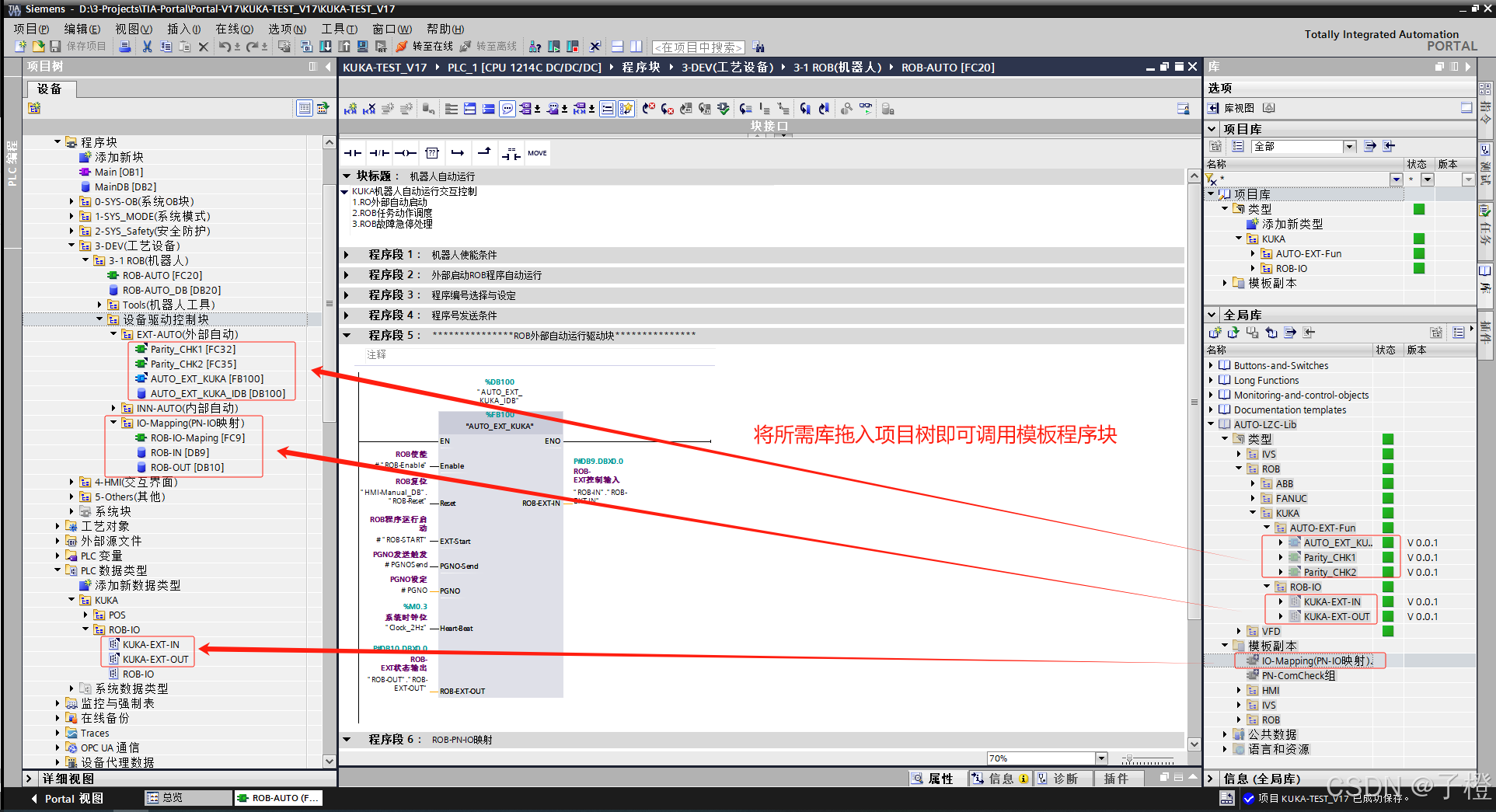Open the 项目(P) menu

coord(31,29)
